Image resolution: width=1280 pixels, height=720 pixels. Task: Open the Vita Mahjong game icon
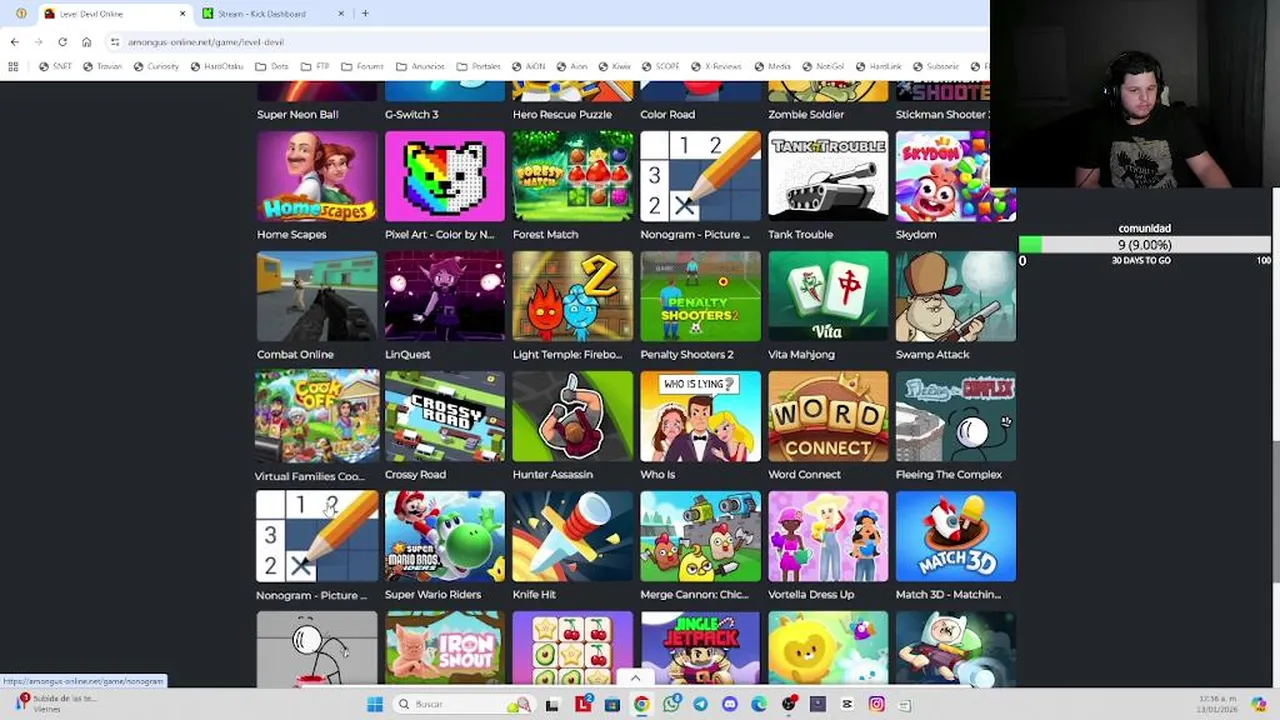[x=828, y=296]
